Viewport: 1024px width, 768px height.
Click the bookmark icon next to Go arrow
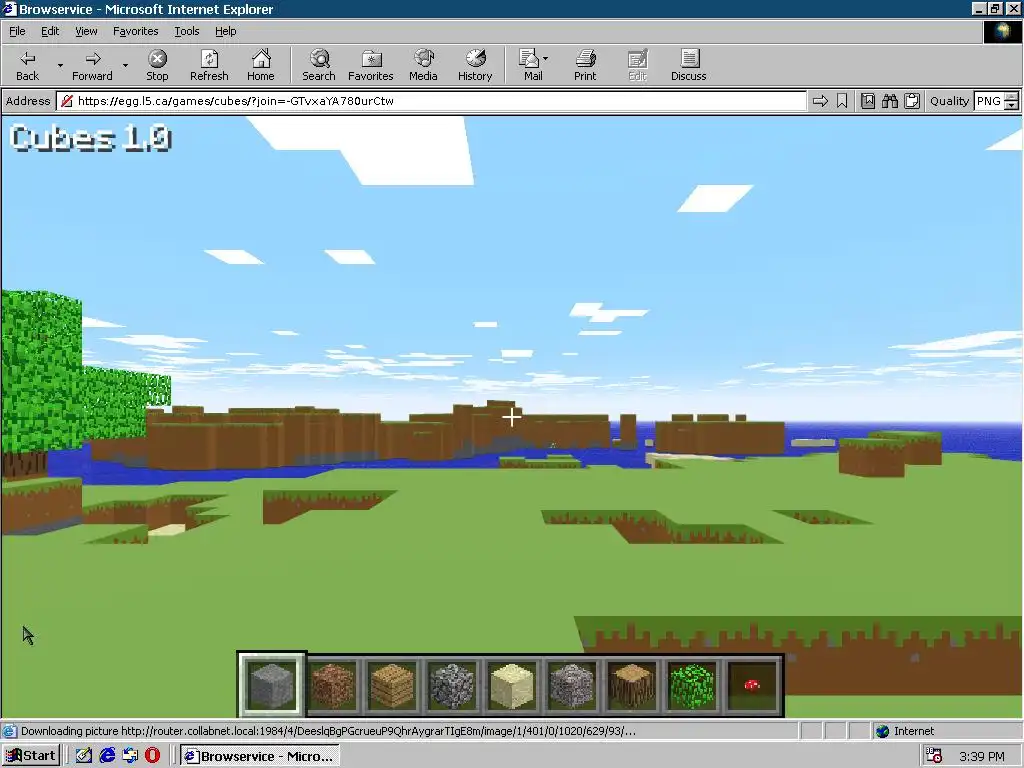[x=842, y=101]
